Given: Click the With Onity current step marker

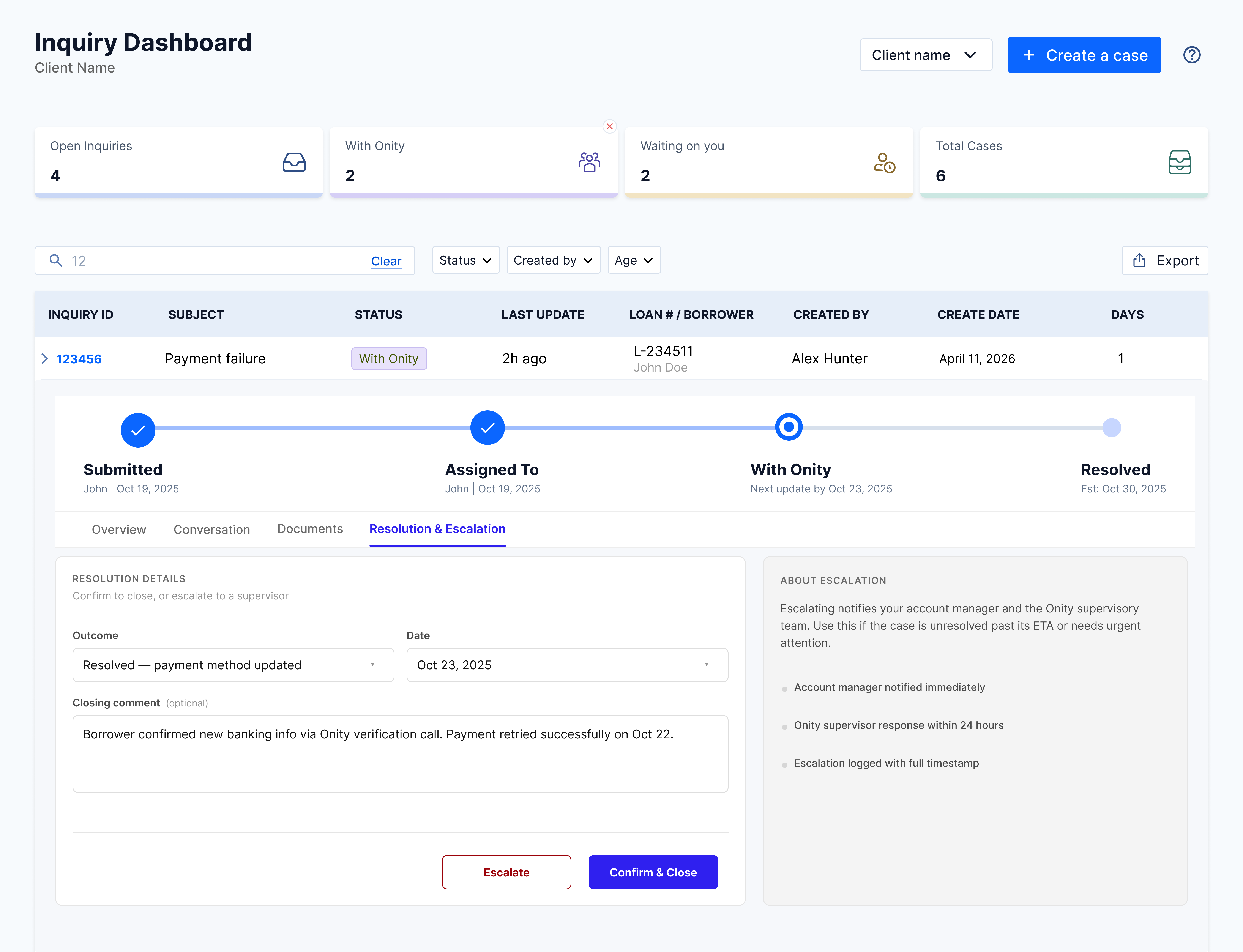Looking at the screenshot, I should (789, 427).
